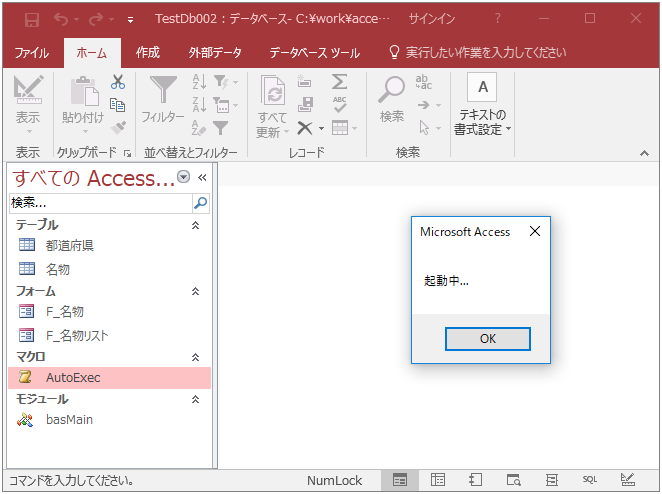662x494 pixels.
Task: Click the 検索 magnifier find icon
Action: point(391,90)
